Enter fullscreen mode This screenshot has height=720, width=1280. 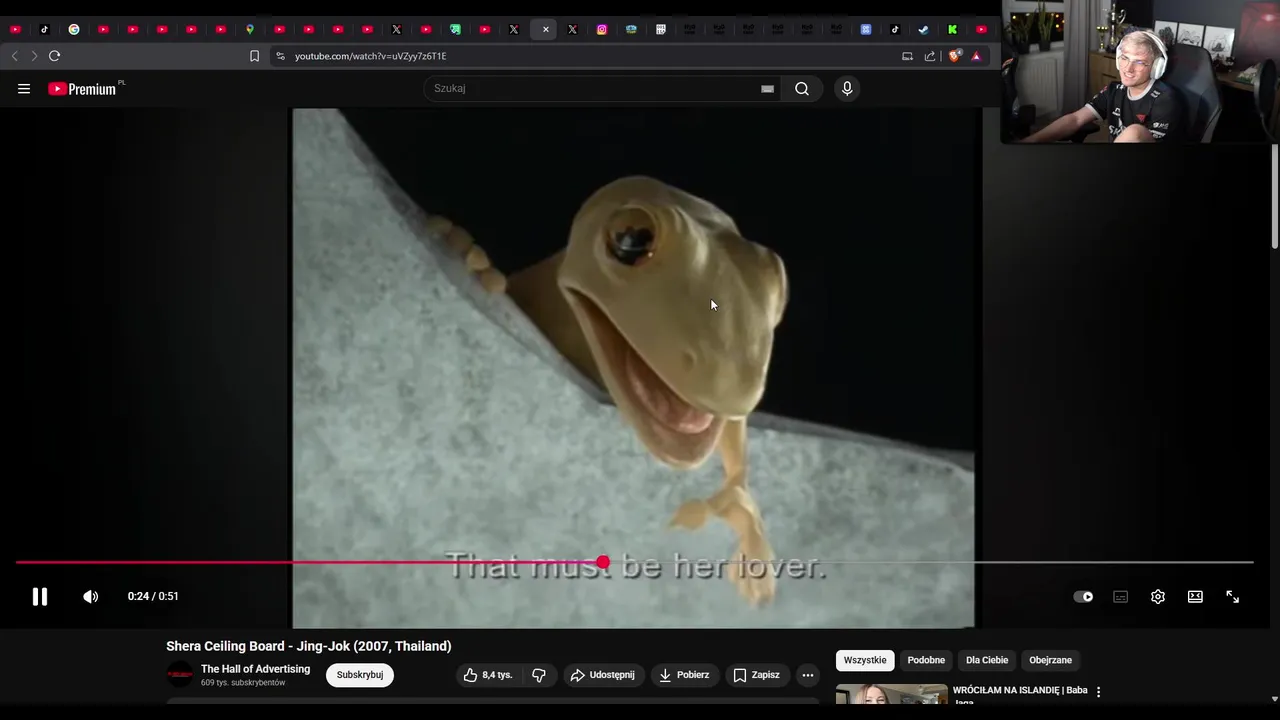(x=1233, y=597)
